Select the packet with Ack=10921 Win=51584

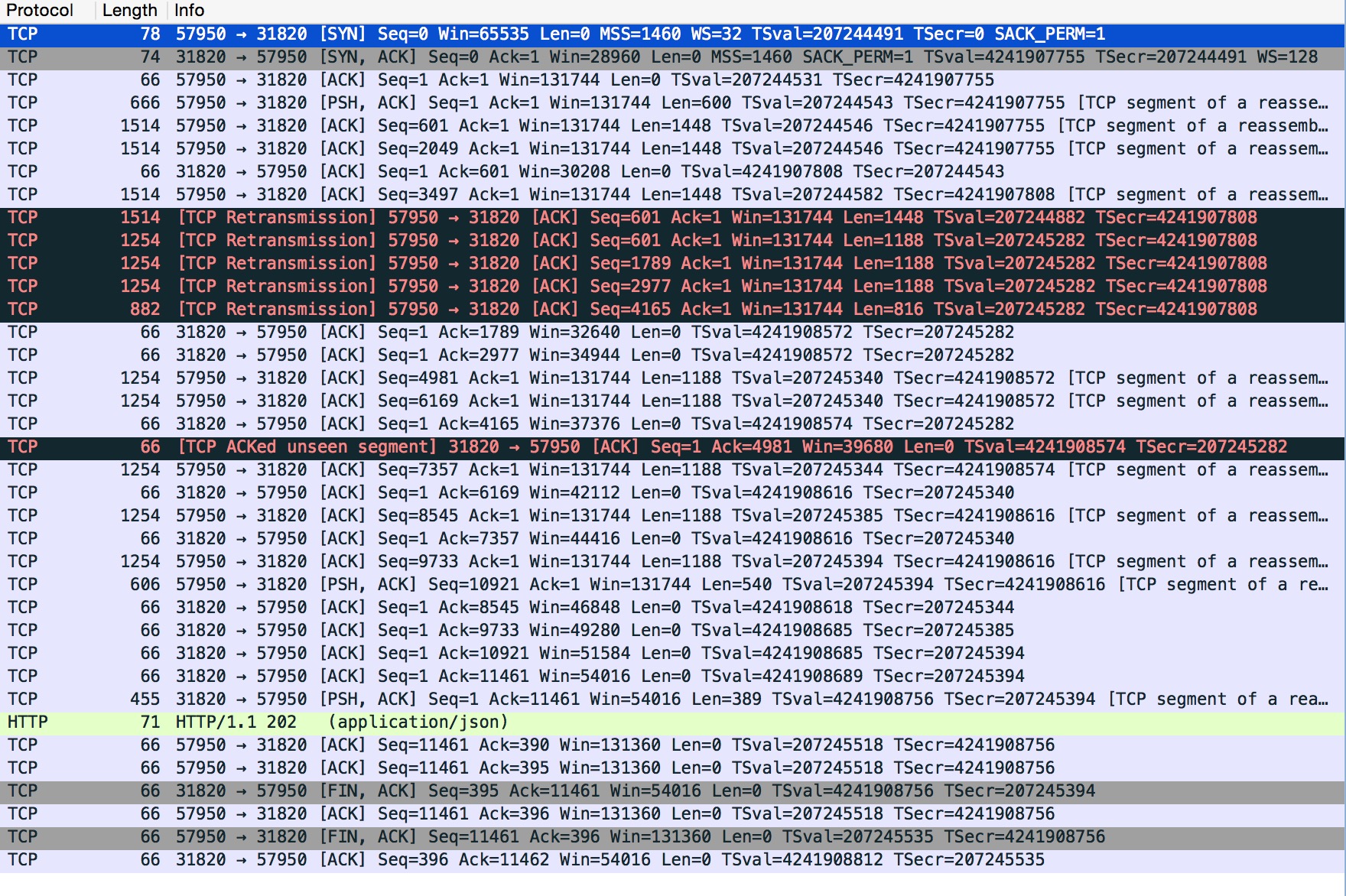click(459, 653)
